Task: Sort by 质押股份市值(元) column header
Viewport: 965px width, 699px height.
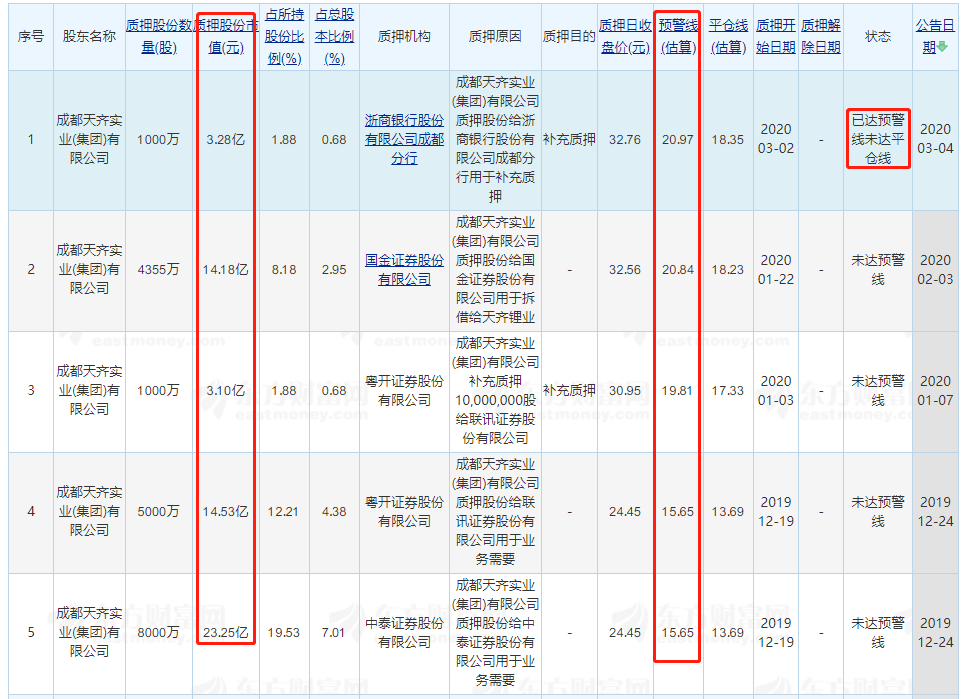Action: pos(225,36)
